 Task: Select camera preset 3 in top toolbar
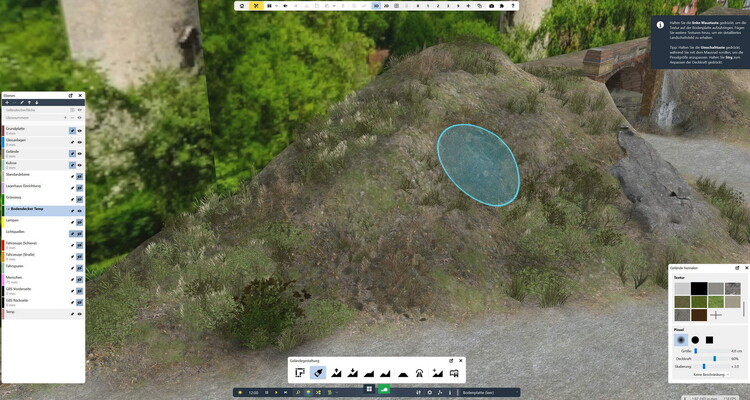coord(448,6)
